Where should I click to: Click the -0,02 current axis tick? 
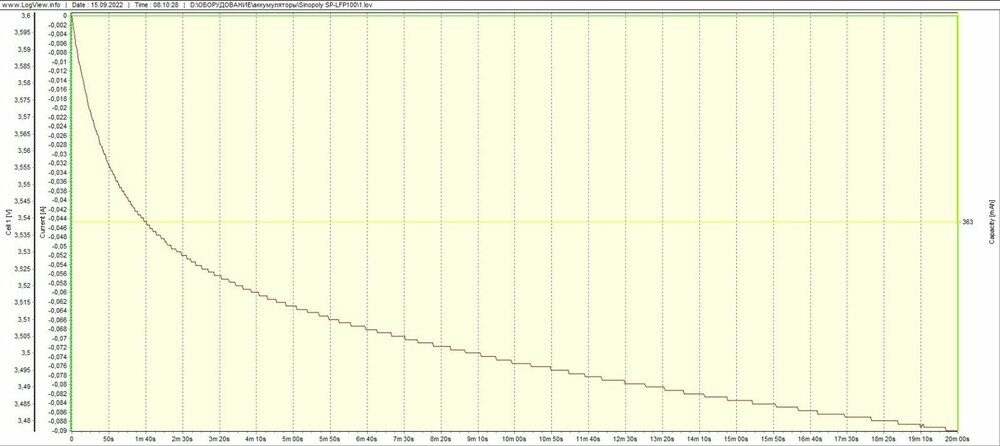pos(59,108)
